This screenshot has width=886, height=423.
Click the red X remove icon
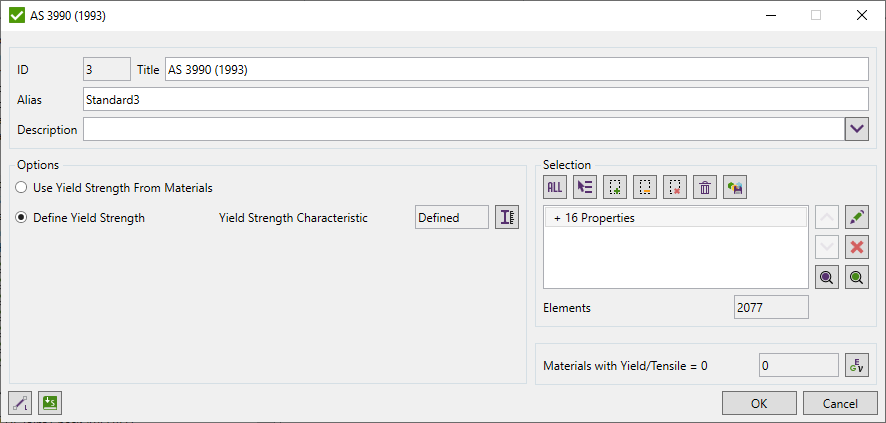(855, 247)
